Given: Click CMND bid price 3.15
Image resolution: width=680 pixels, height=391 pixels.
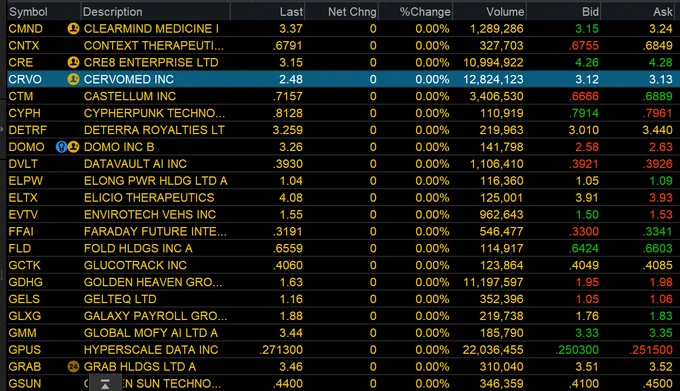Looking at the screenshot, I should pyautogui.click(x=587, y=29).
